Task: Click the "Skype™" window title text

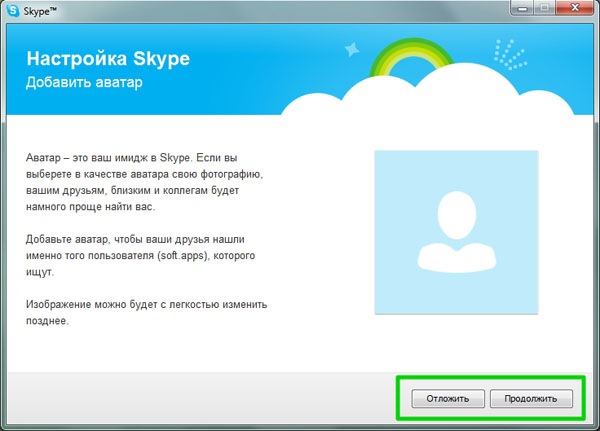Action: [x=44, y=11]
